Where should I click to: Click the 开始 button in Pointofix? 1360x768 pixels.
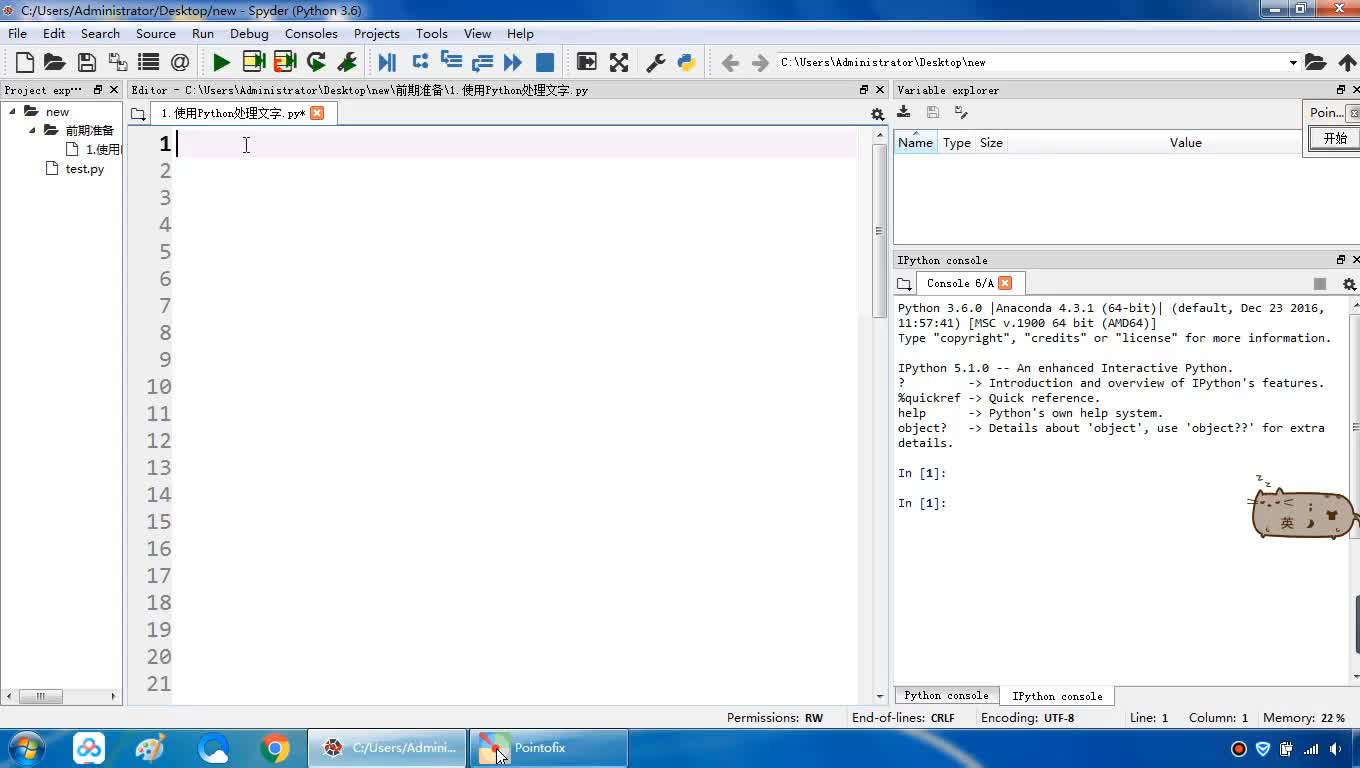point(1335,139)
